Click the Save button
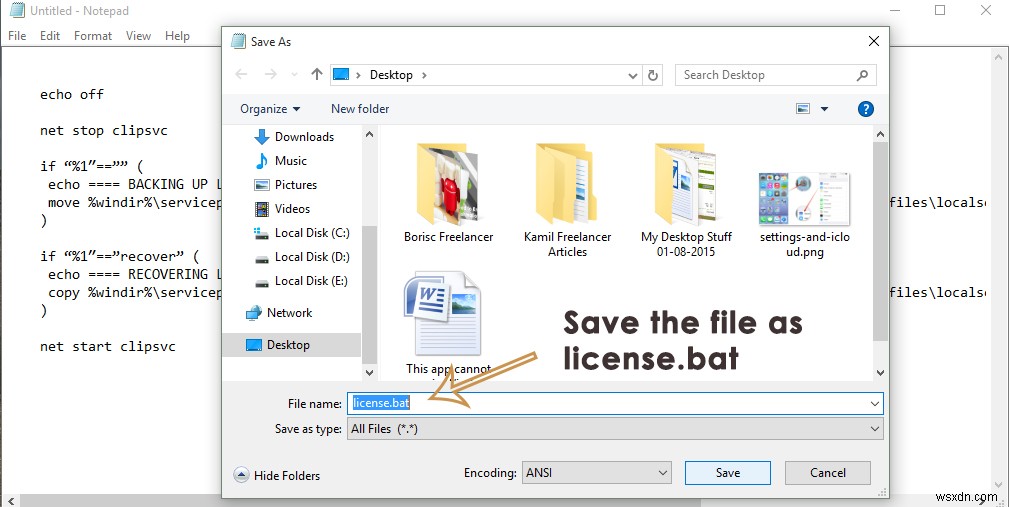 [728, 473]
